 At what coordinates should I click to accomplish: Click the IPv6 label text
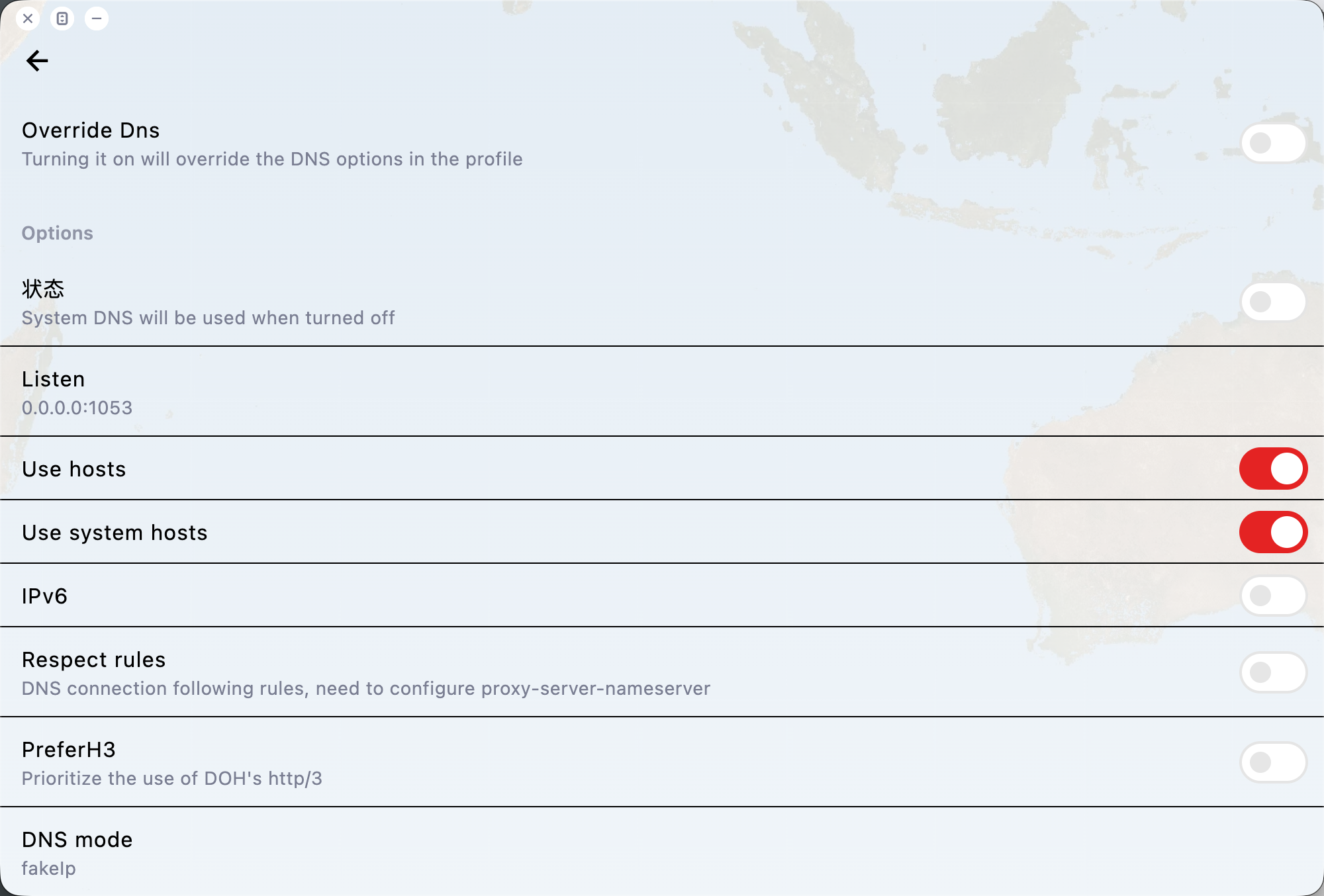(x=44, y=596)
